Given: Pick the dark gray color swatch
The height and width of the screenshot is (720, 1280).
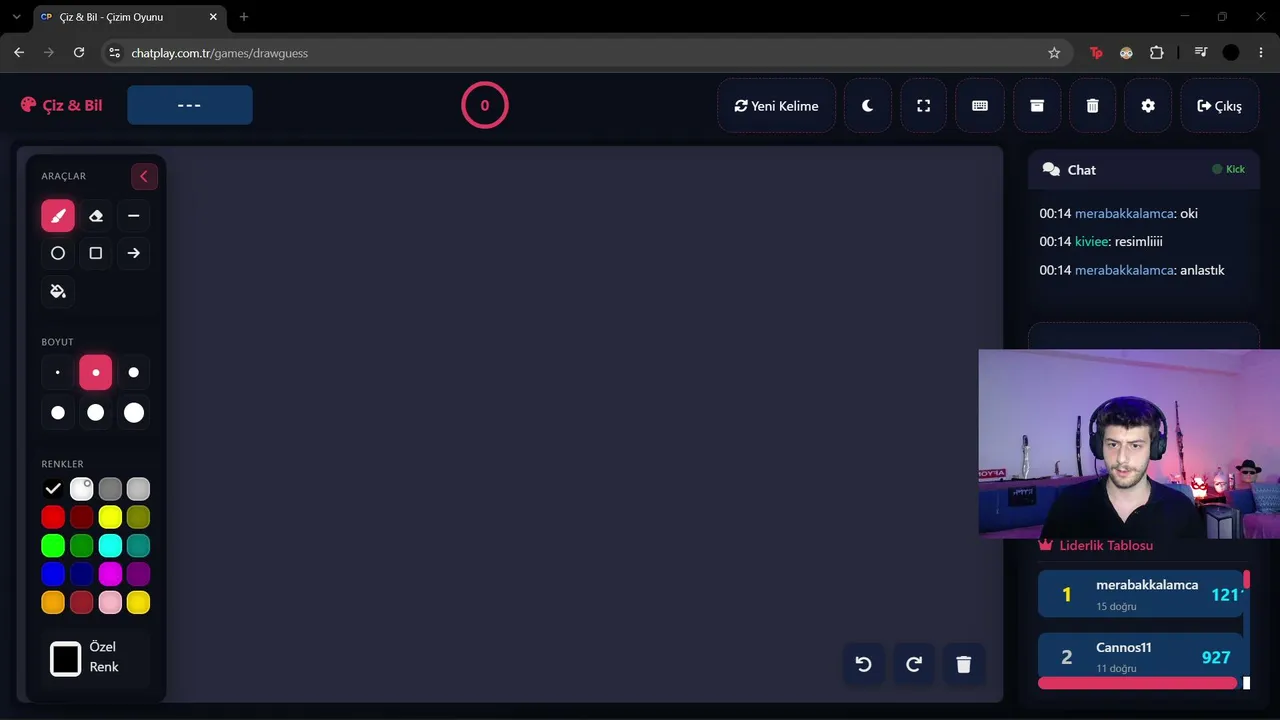Looking at the screenshot, I should 110,489.
